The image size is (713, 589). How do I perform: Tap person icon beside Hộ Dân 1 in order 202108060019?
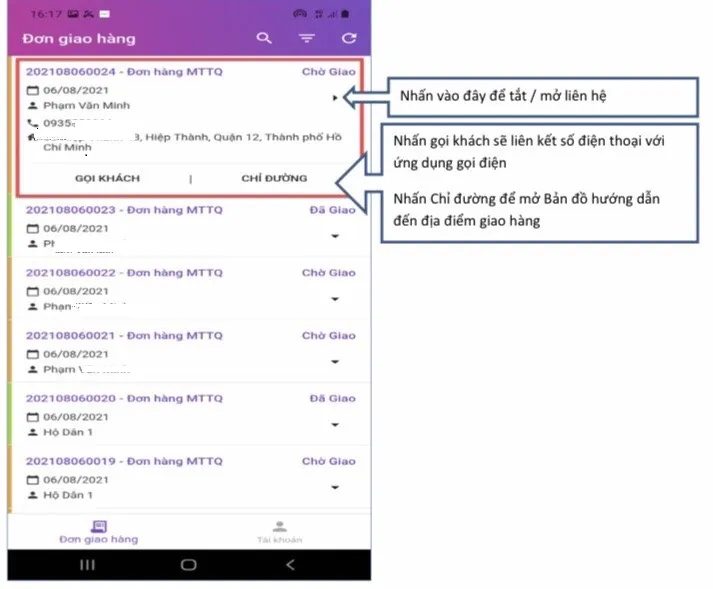(32, 495)
